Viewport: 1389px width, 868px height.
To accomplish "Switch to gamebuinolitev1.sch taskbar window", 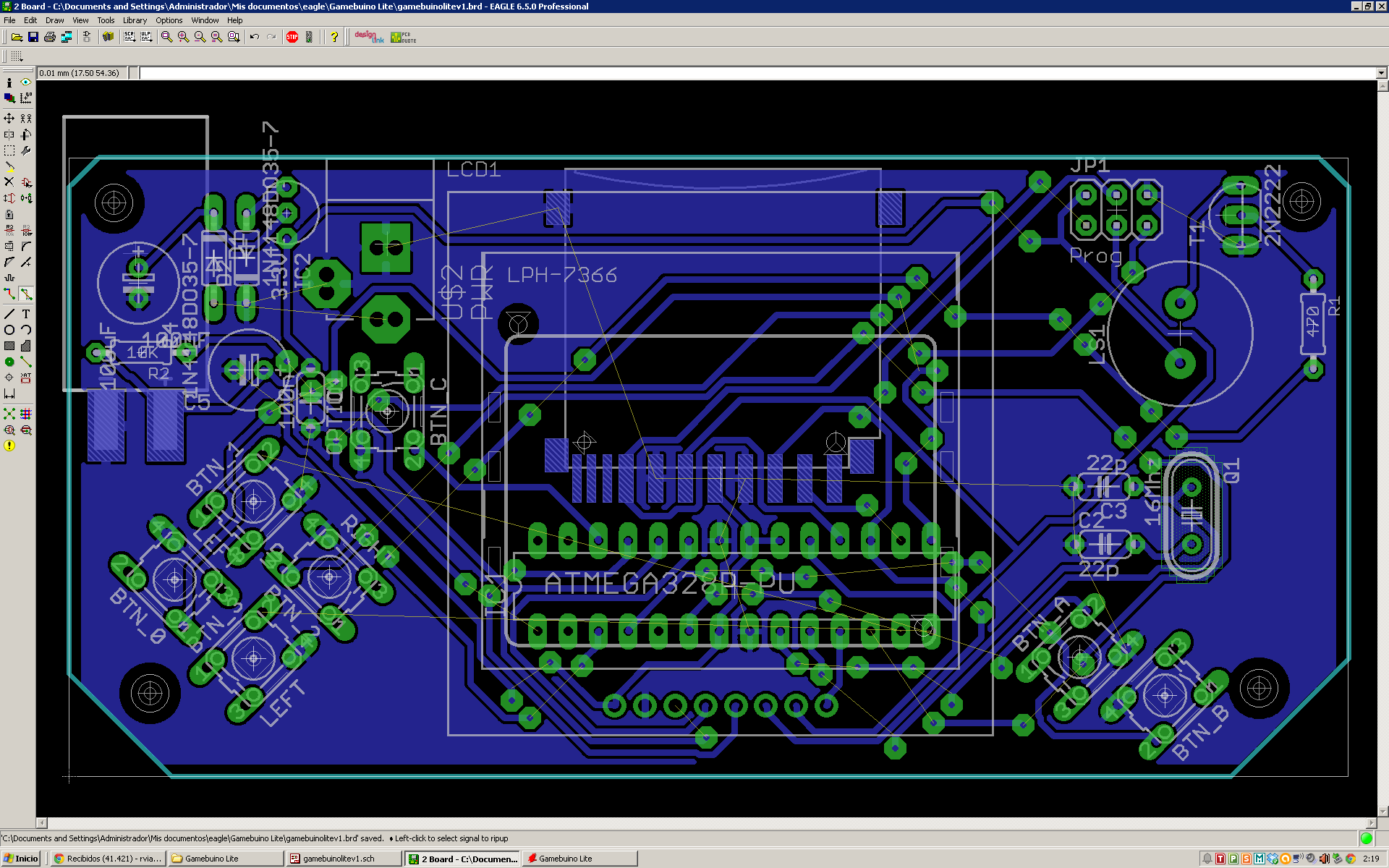I will pyautogui.click(x=339, y=859).
